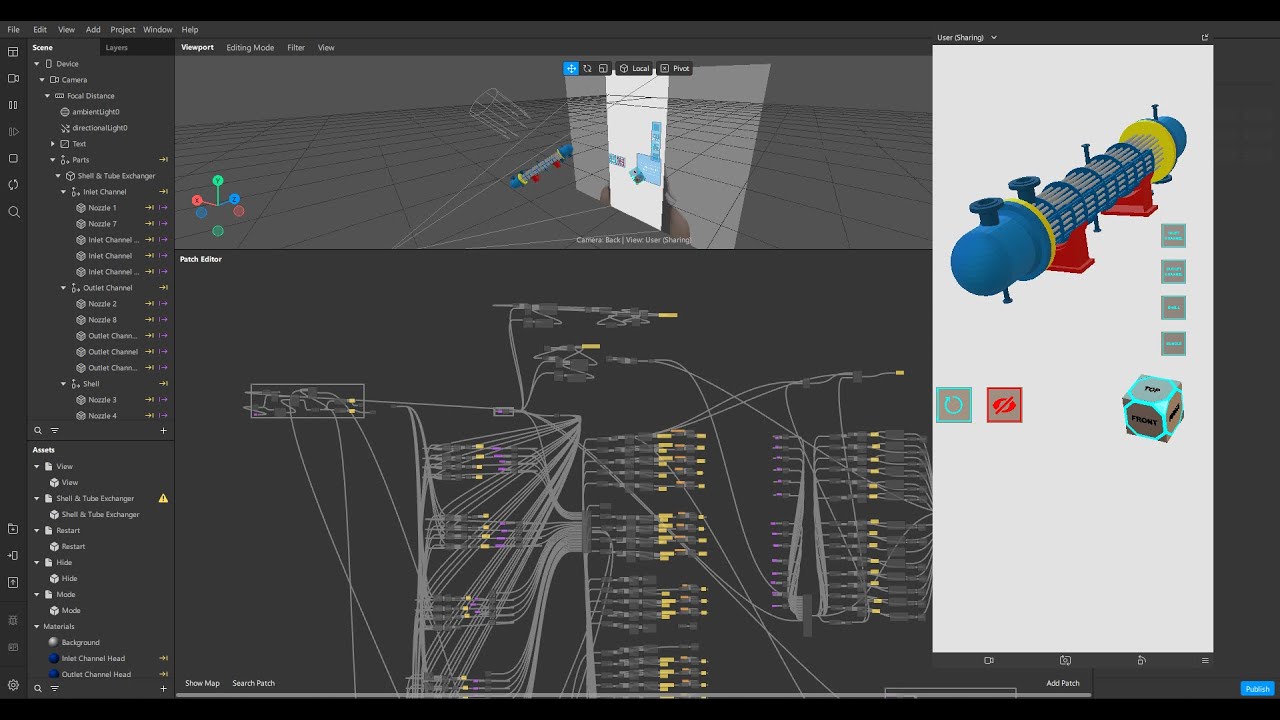Click the add-to-library folder icon
This screenshot has height=720, width=1280.
tap(13, 529)
